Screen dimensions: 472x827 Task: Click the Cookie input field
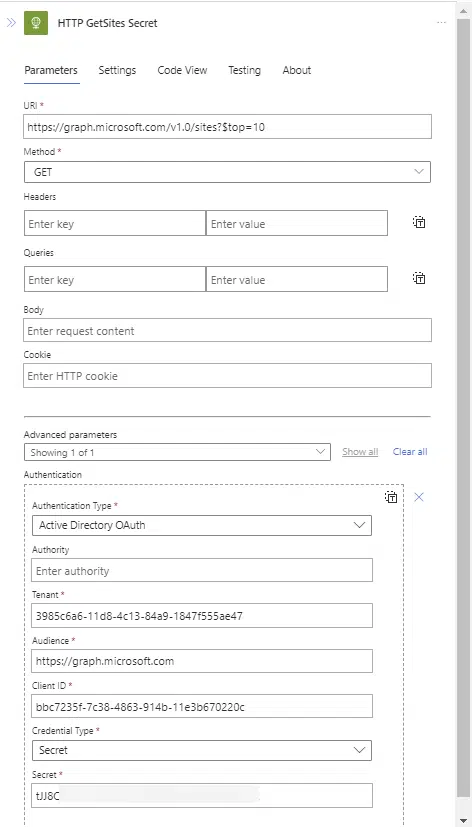[227, 376]
